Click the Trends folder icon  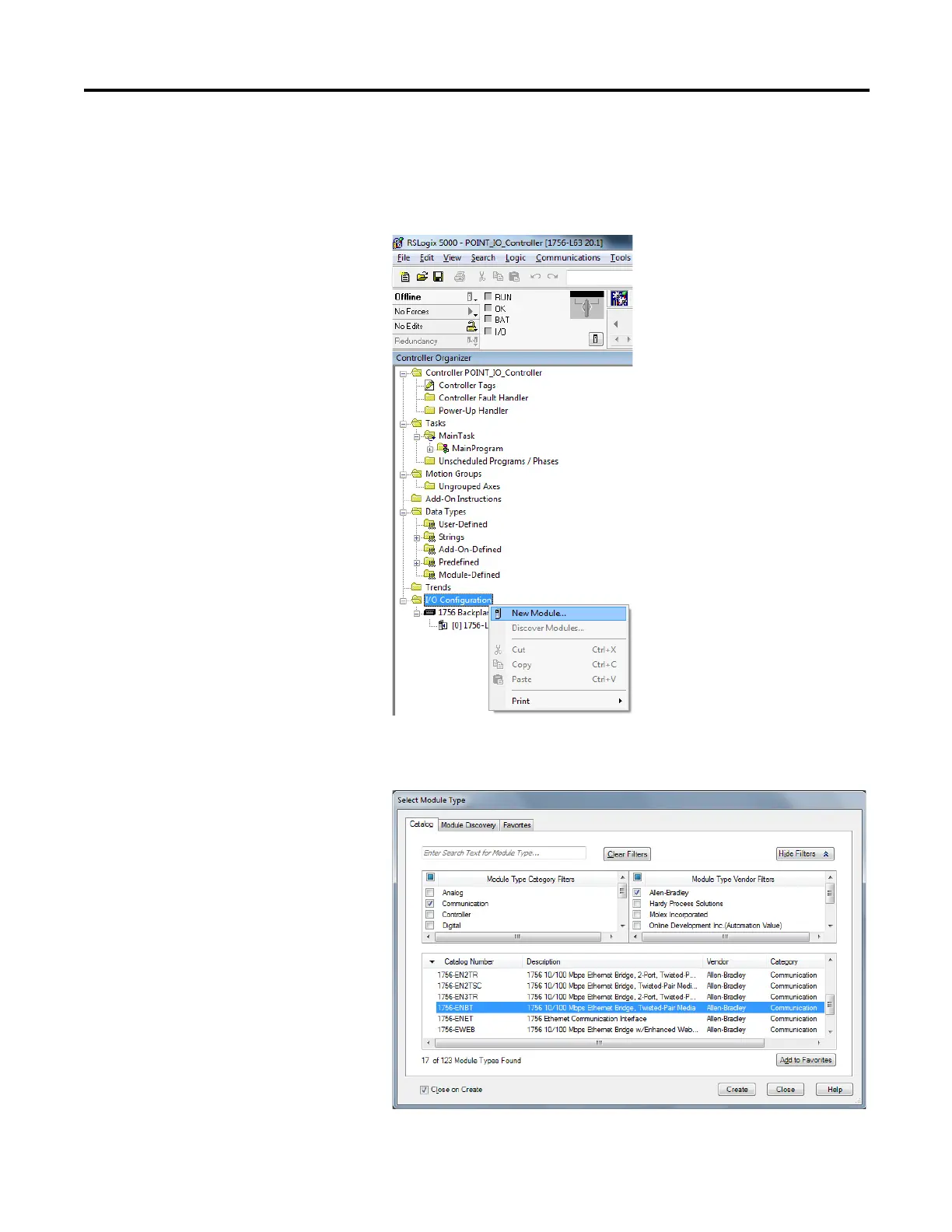coord(416,587)
